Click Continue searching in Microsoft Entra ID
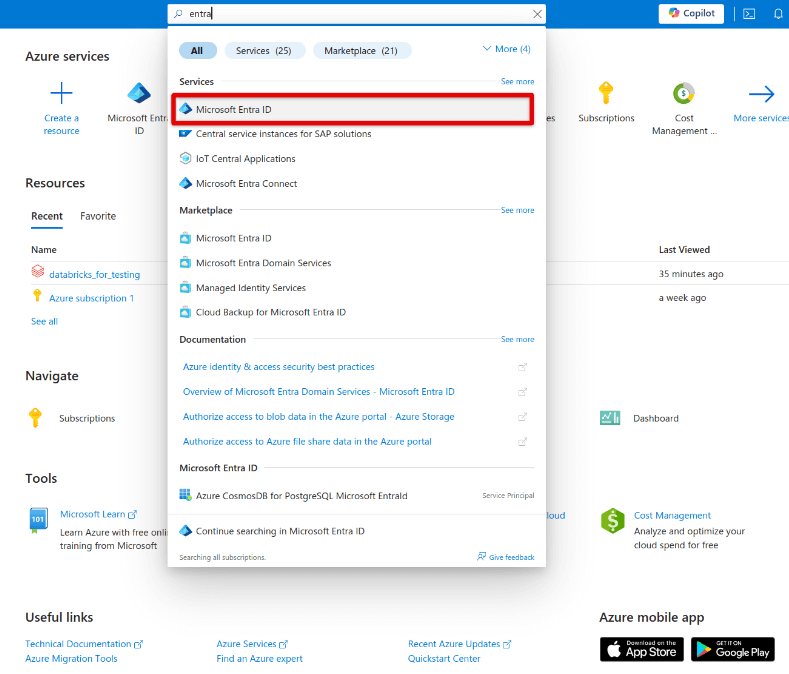The height and width of the screenshot is (674, 789). pos(272,531)
